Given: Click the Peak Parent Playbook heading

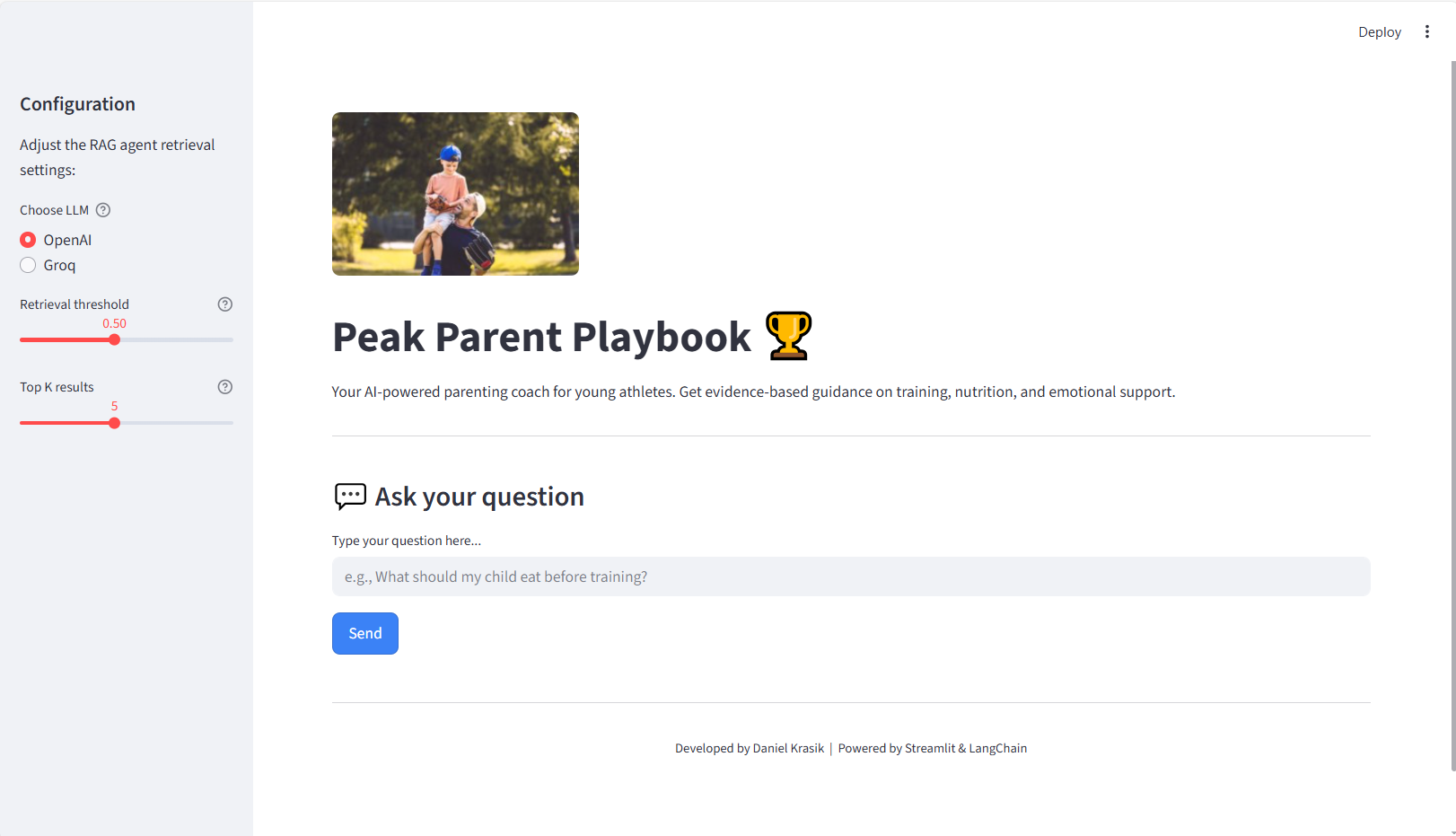Looking at the screenshot, I should (541, 337).
